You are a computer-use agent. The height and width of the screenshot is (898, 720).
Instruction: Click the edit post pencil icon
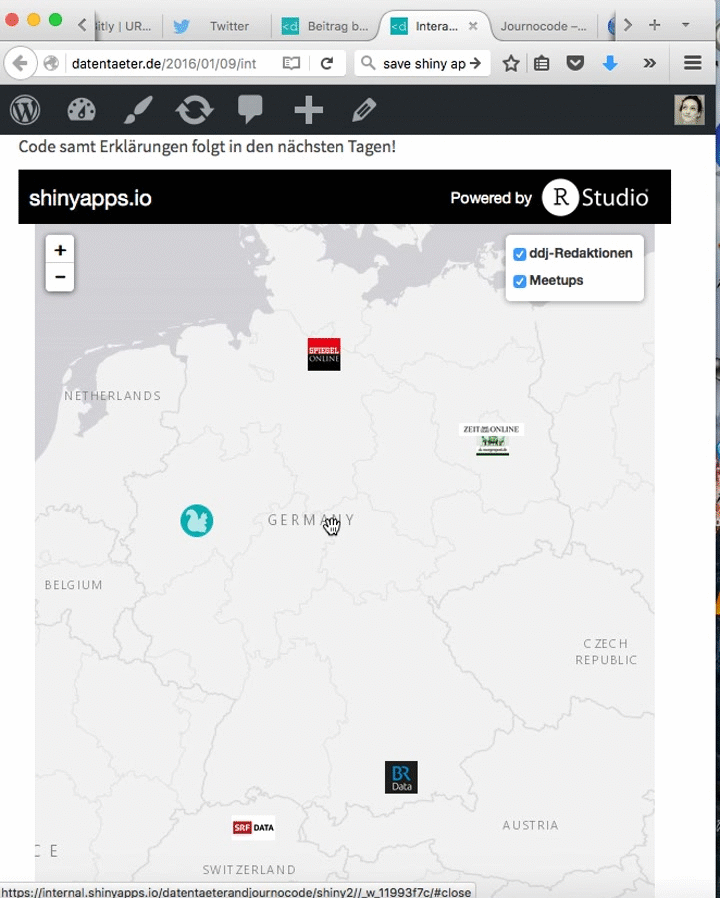364,110
